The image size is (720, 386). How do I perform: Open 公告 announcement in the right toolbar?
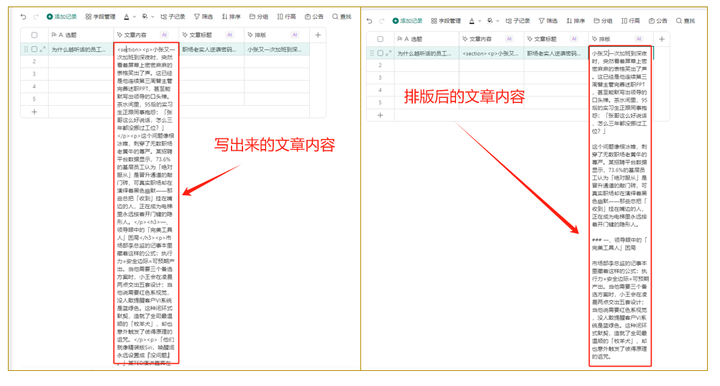[658, 21]
